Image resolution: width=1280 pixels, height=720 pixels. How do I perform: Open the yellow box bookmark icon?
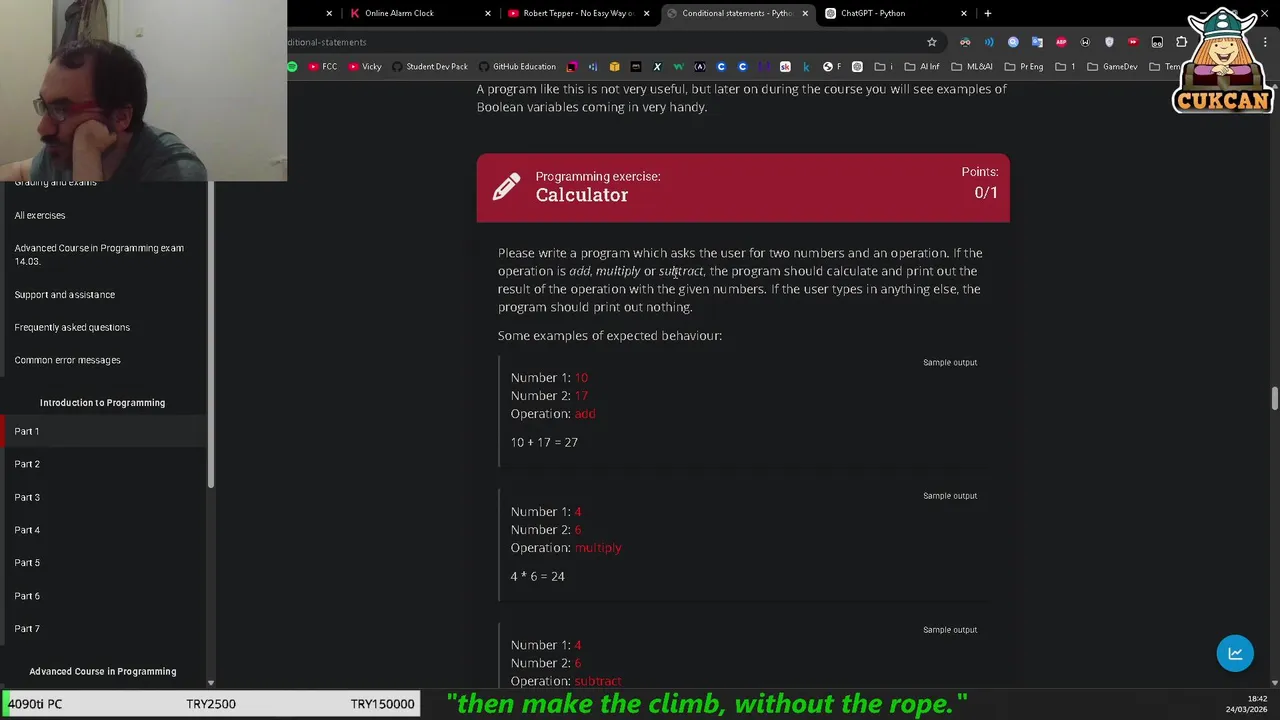pos(614,67)
